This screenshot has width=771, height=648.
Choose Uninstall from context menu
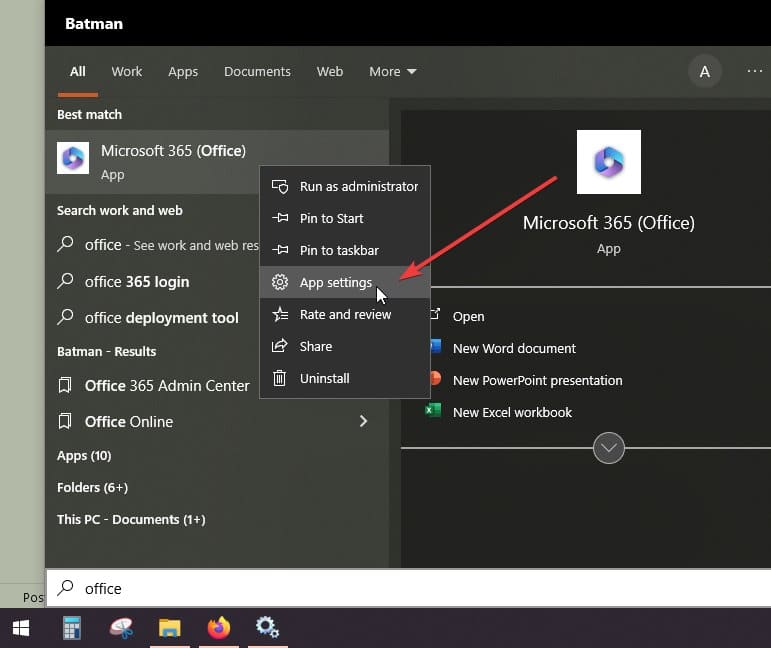(345, 378)
